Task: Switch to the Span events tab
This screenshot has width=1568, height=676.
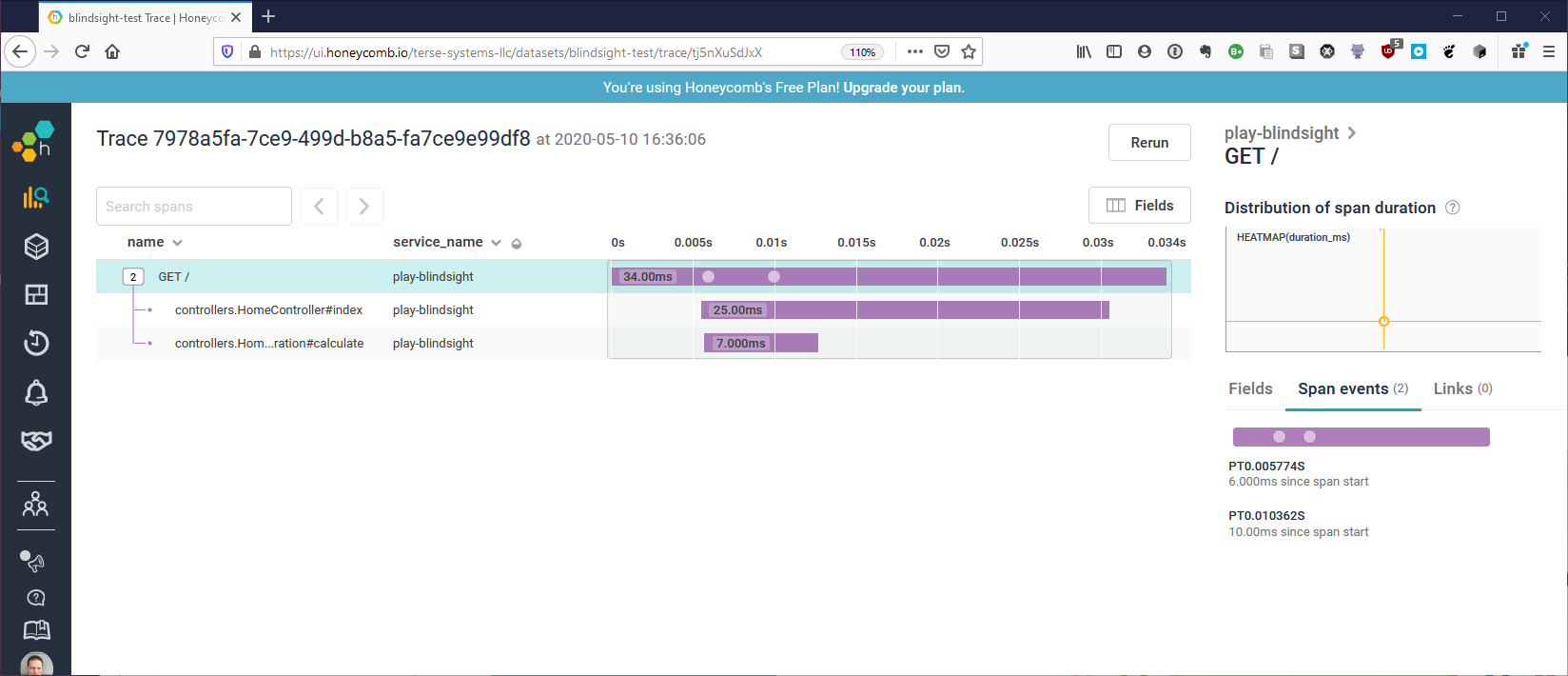Action: point(1353,388)
